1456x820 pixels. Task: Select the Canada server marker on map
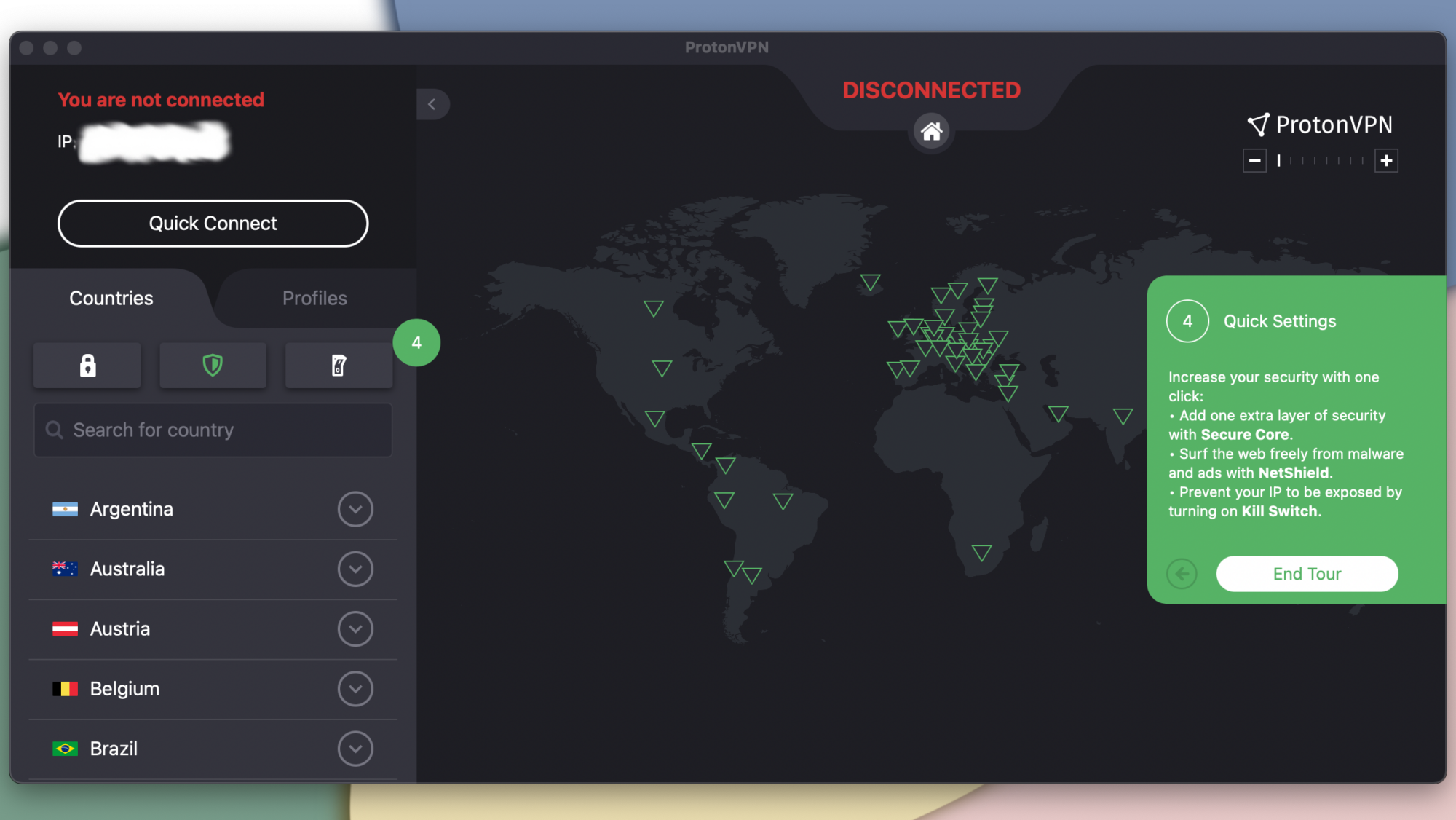[x=654, y=308]
